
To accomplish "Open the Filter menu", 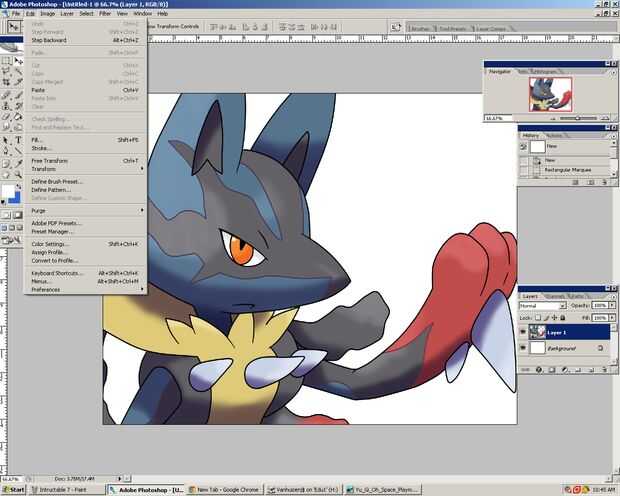I will (x=105, y=13).
